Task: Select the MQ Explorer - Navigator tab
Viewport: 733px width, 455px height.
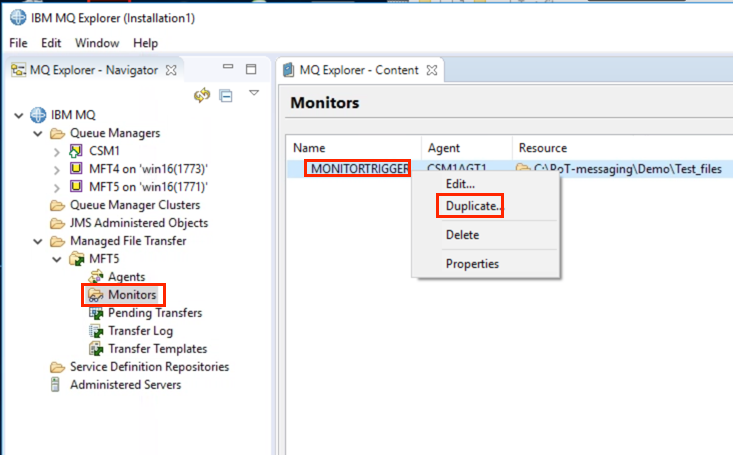Action: pyautogui.click(x=93, y=70)
